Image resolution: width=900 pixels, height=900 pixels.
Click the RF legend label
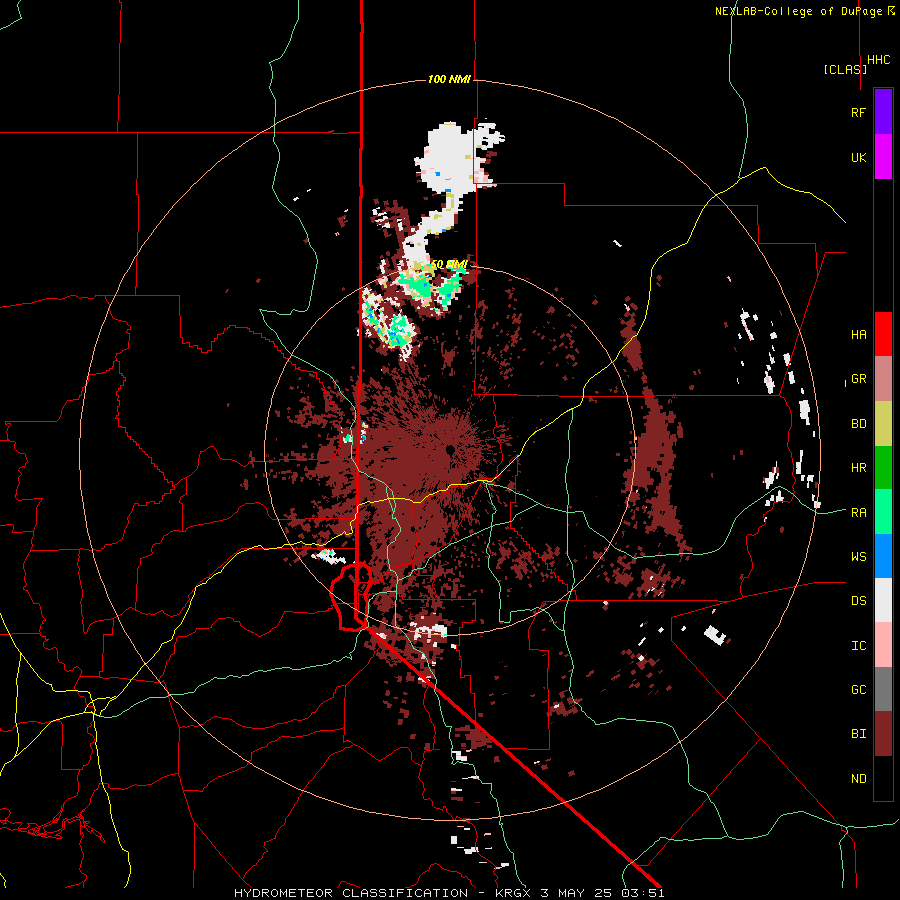(858, 112)
